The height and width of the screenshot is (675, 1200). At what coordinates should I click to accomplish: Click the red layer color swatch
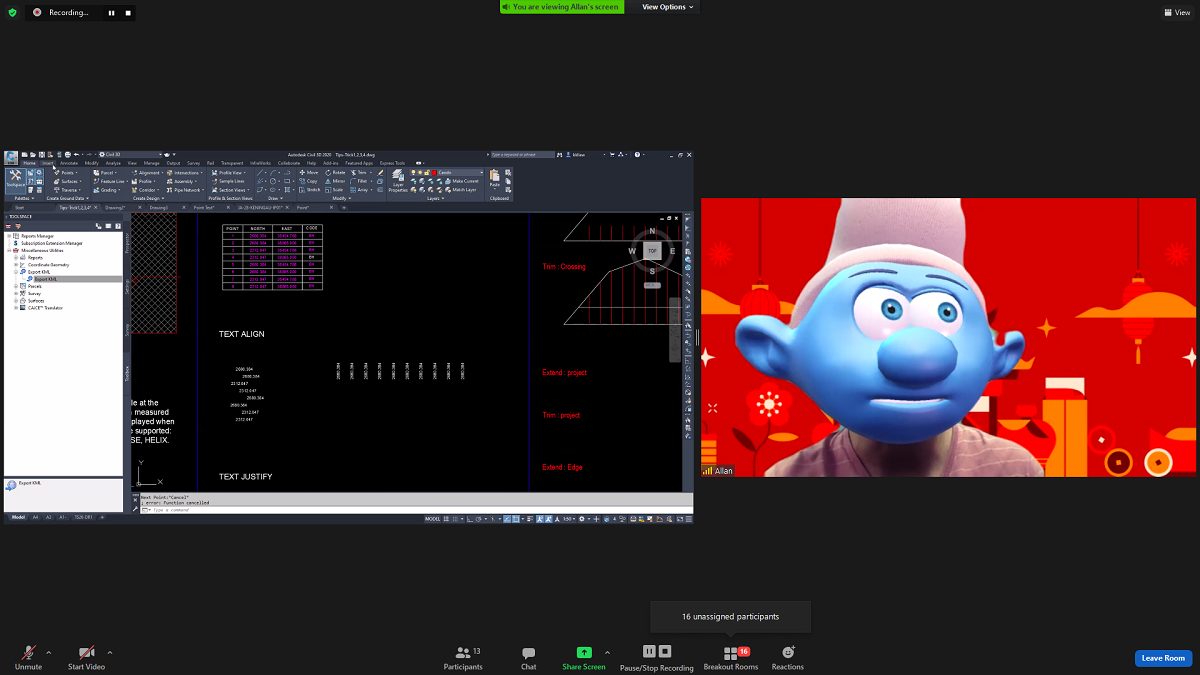[433, 172]
